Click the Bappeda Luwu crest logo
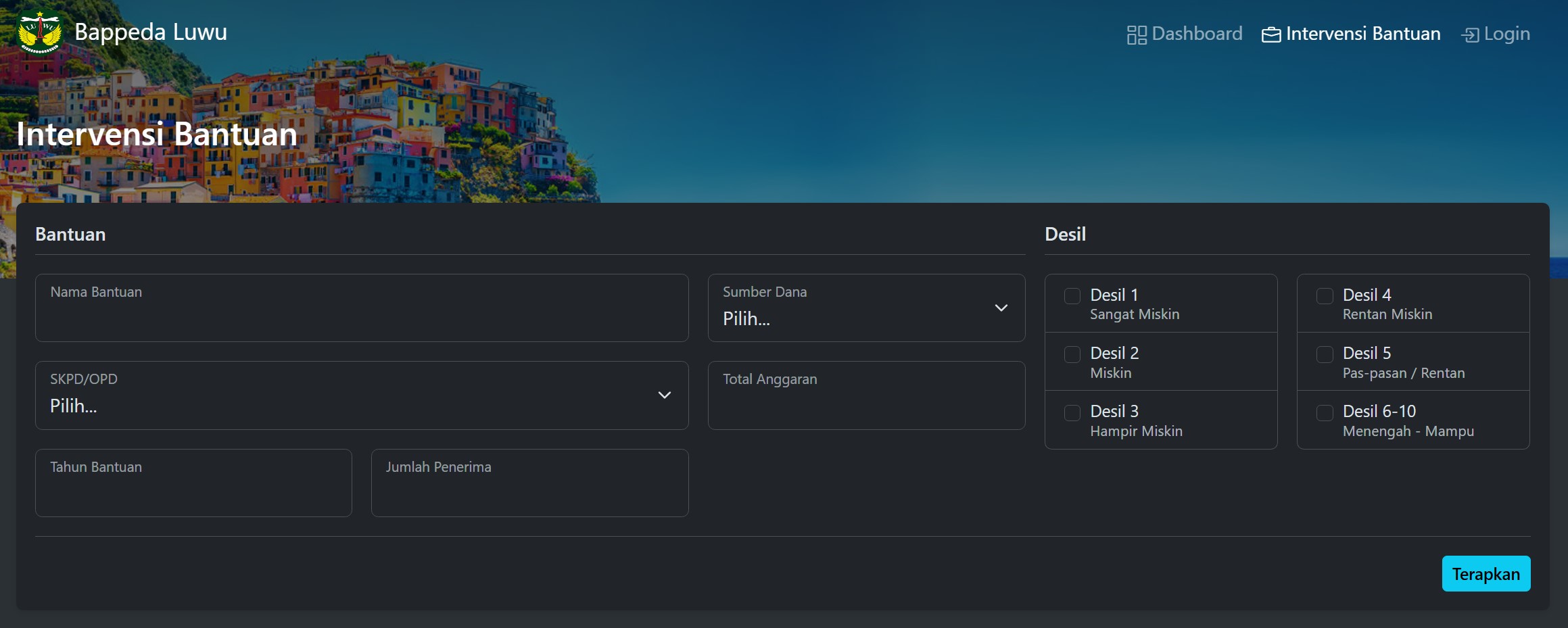Screen dimensions: 1568x628 (40, 32)
